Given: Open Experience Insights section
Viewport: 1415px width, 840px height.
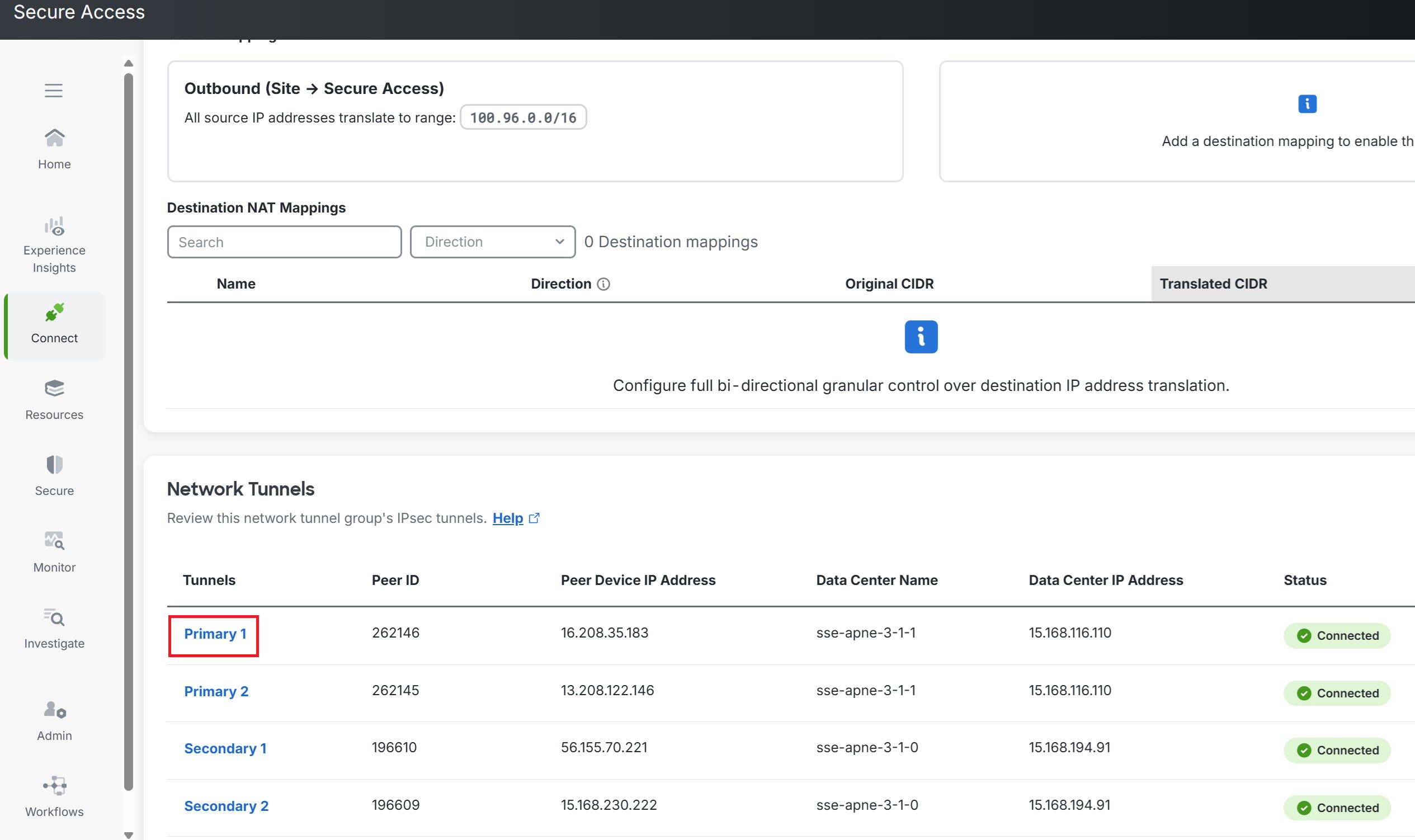Looking at the screenshot, I should click(54, 245).
